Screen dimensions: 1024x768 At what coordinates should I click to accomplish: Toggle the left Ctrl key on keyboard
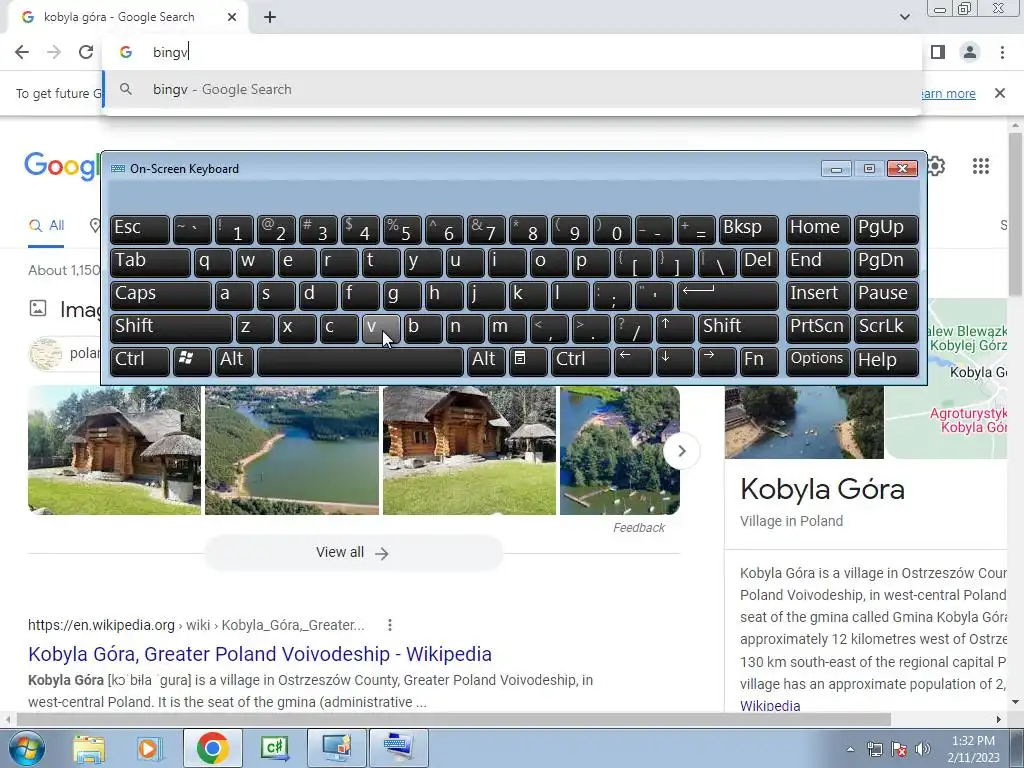click(x=140, y=361)
